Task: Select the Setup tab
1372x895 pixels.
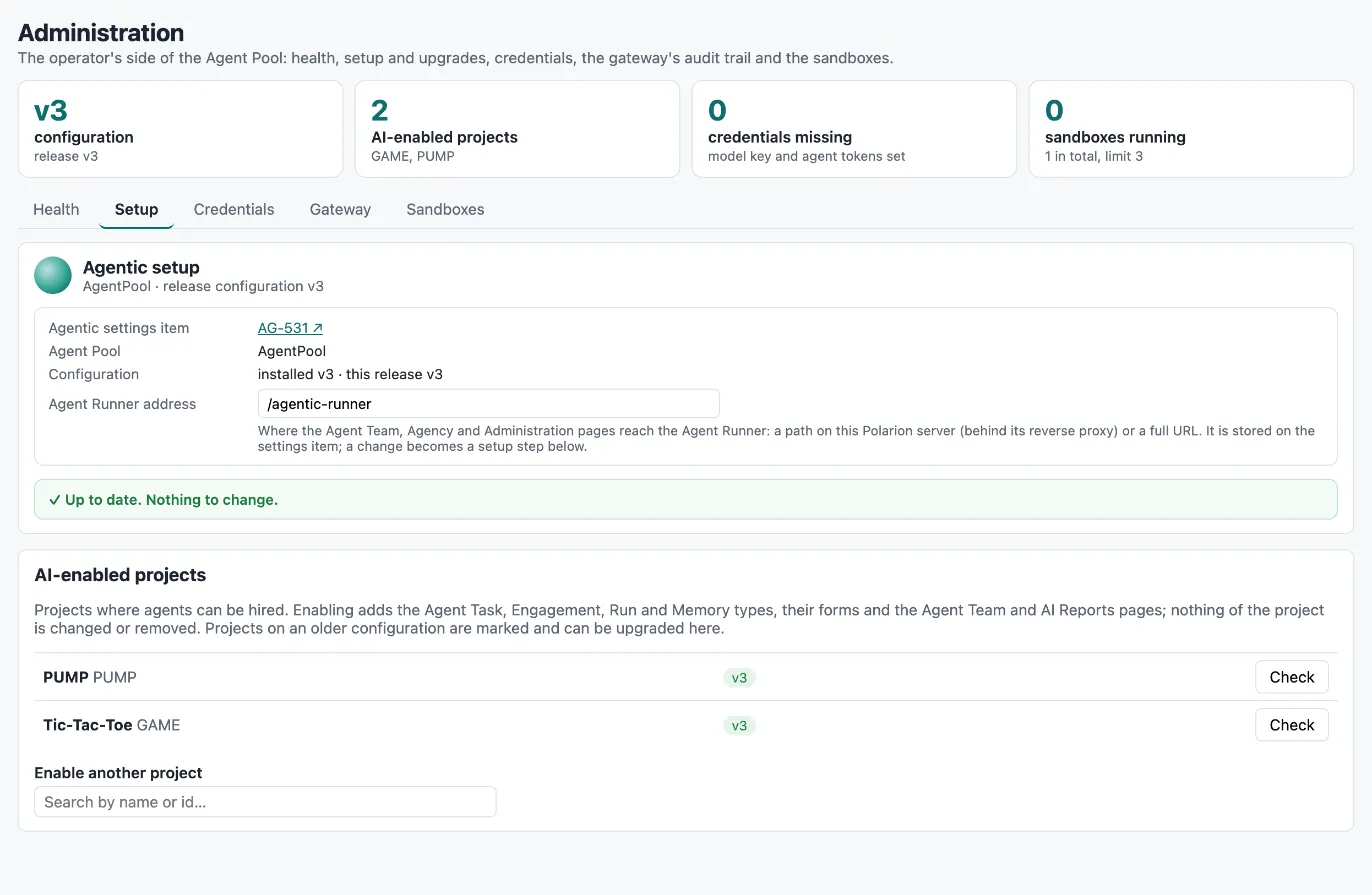Action: click(136, 209)
